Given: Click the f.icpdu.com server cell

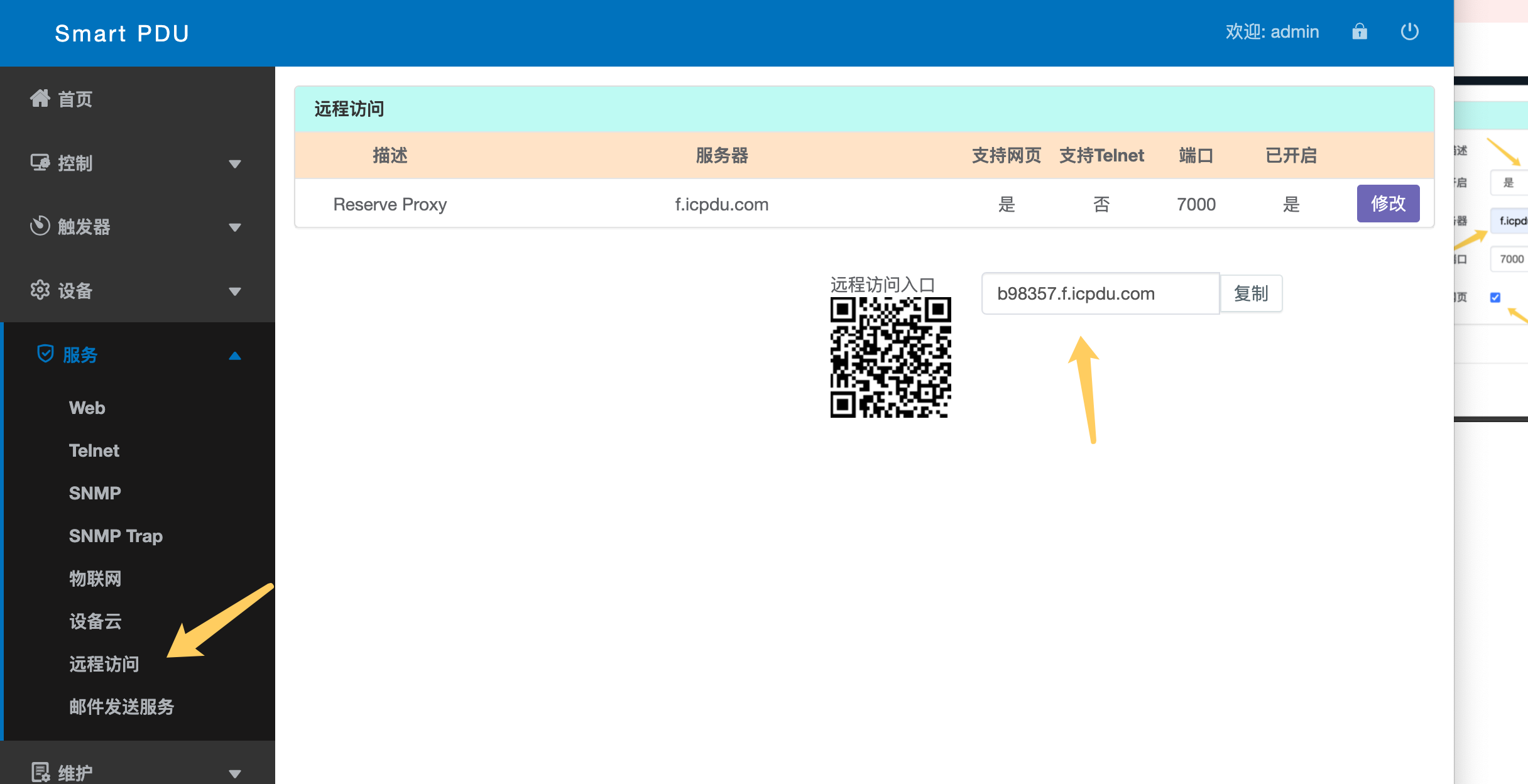Looking at the screenshot, I should (722, 204).
